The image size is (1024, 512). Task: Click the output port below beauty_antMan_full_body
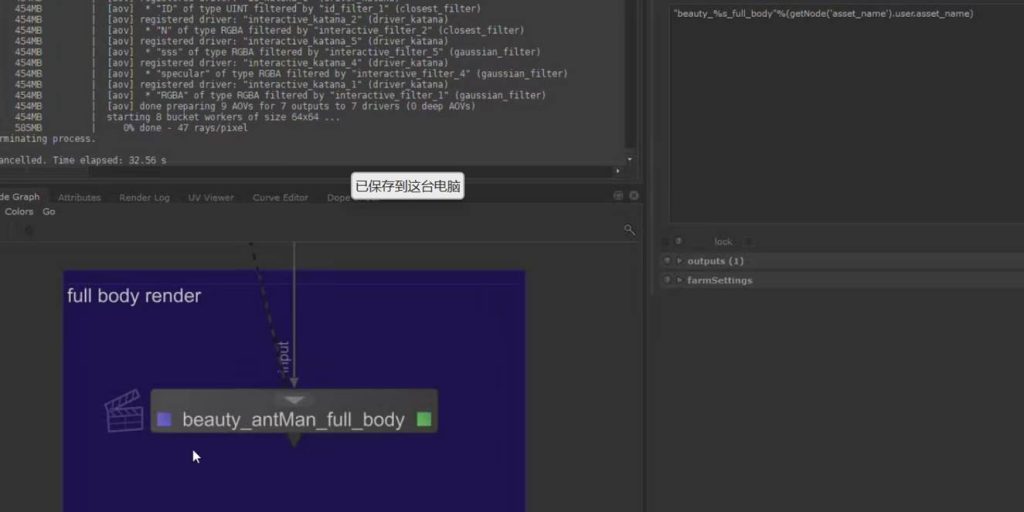[x=294, y=439]
